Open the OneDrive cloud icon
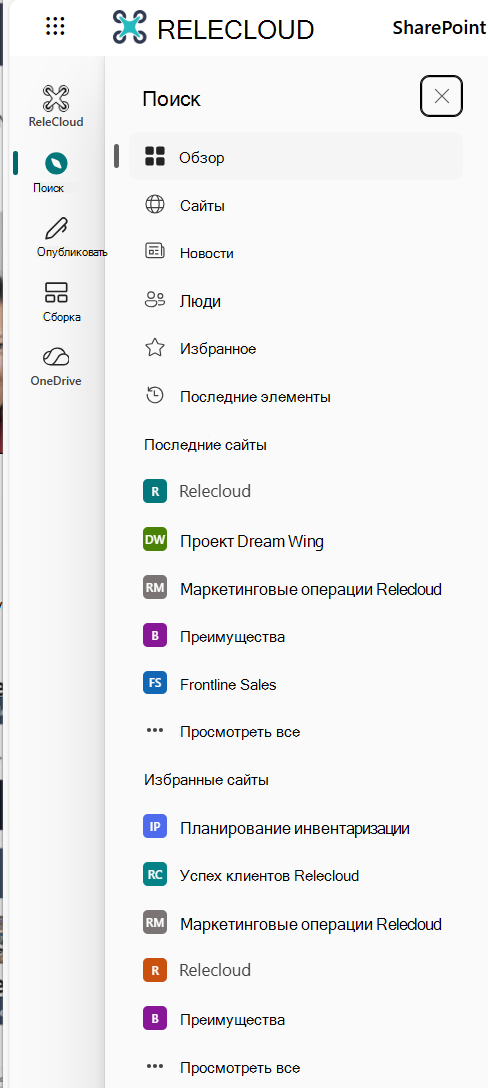This screenshot has width=488, height=1088. point(56,357)
